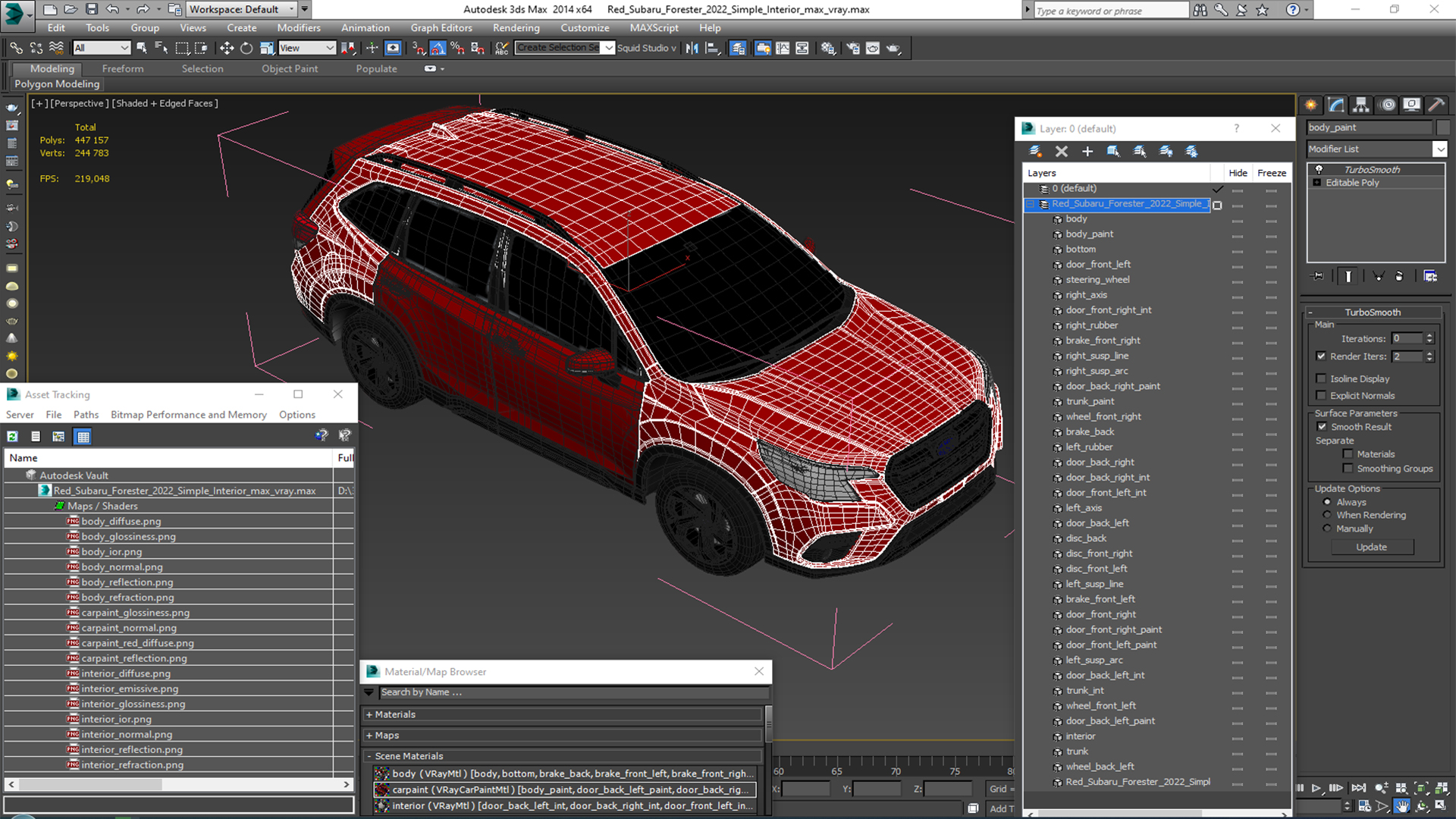This screenshot has height=819, width=1456.
Task: Enable Isoline Display checkbox
Action: tap(1321, 378)
